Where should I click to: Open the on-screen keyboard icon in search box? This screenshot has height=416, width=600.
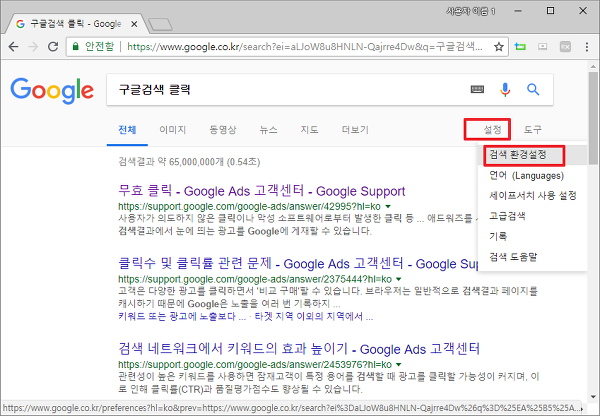click(477, 90)
